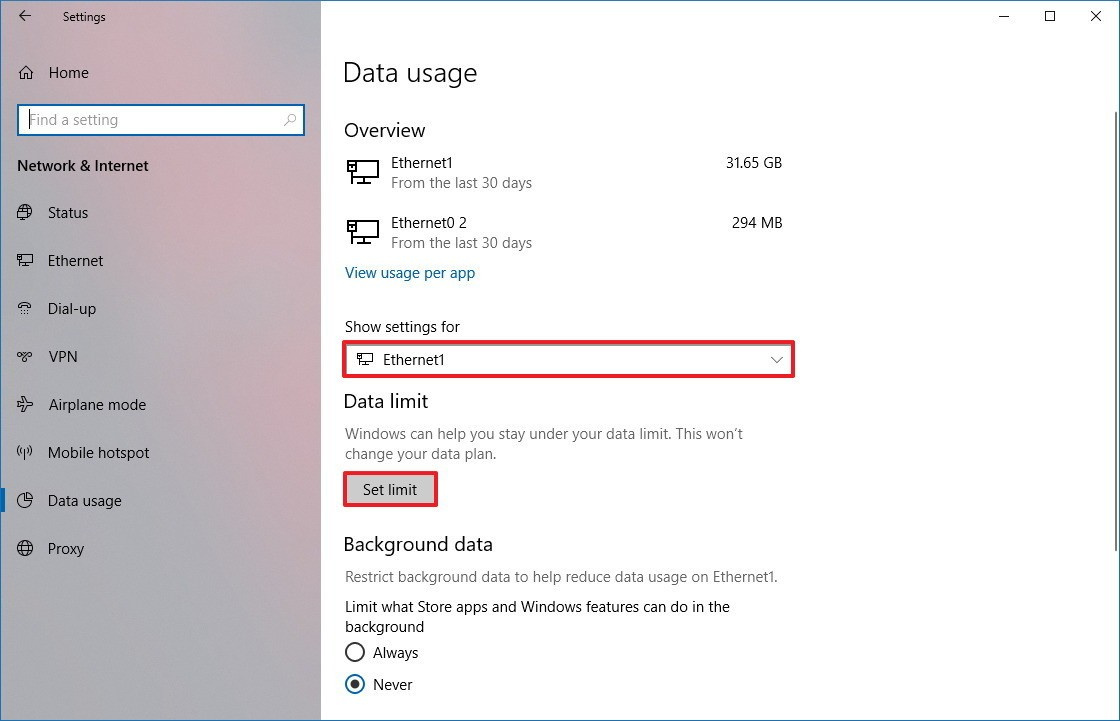Click the back arrow icon
1120x721 pixels.
[25, 16]
